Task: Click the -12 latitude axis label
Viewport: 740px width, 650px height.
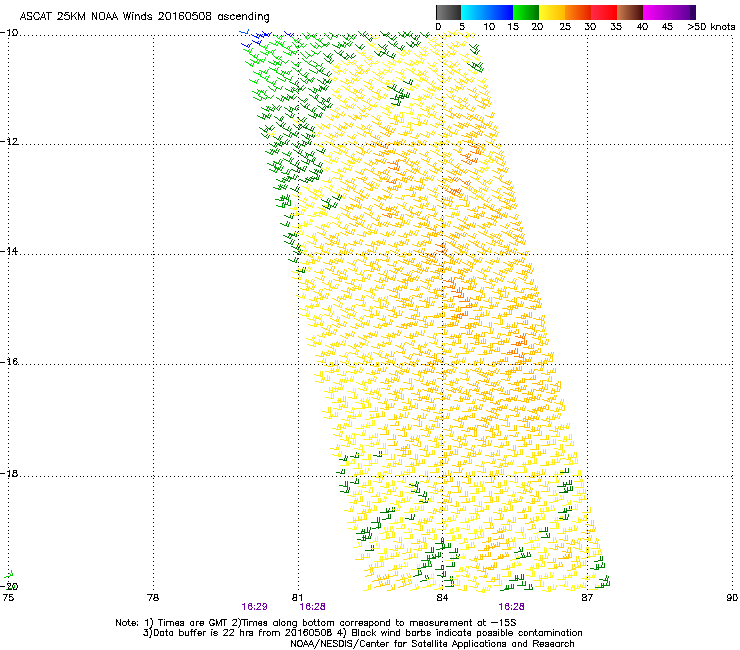Action: [x=9, y=142]
